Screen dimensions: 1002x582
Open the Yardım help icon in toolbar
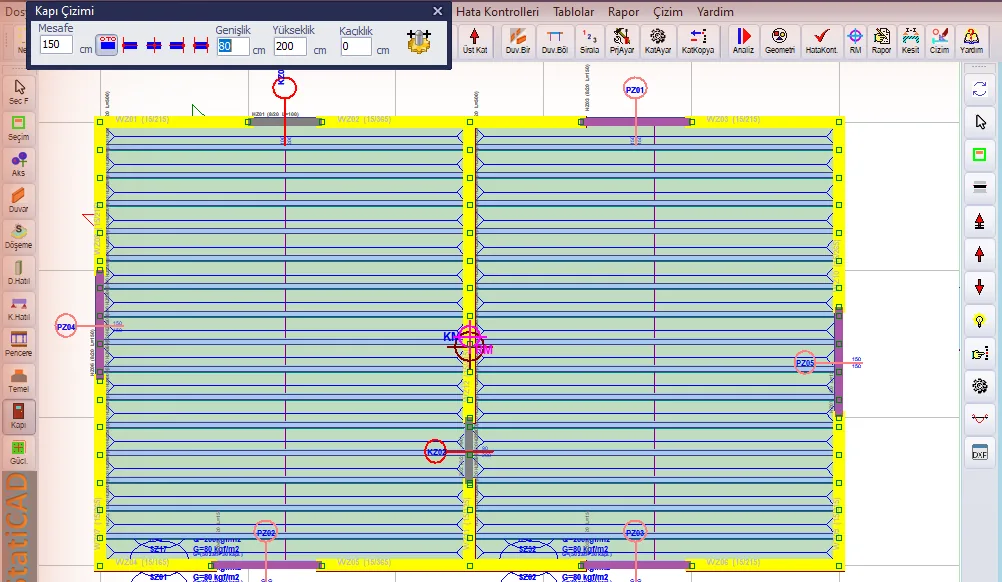(971, 41)
